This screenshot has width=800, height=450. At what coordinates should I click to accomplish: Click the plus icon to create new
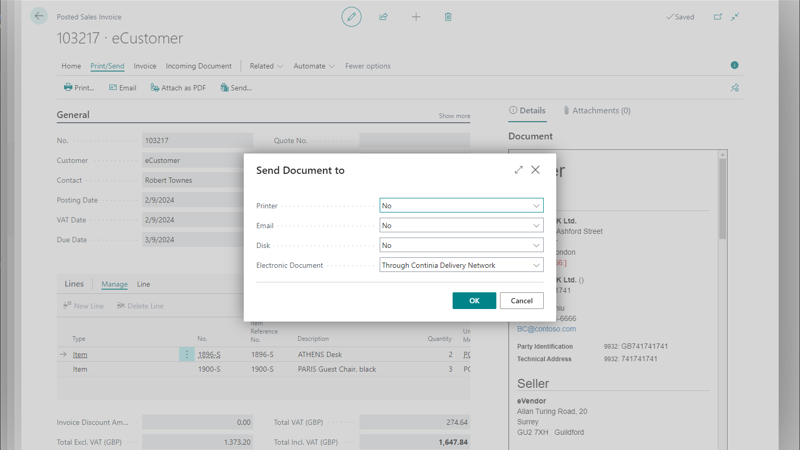416,17
